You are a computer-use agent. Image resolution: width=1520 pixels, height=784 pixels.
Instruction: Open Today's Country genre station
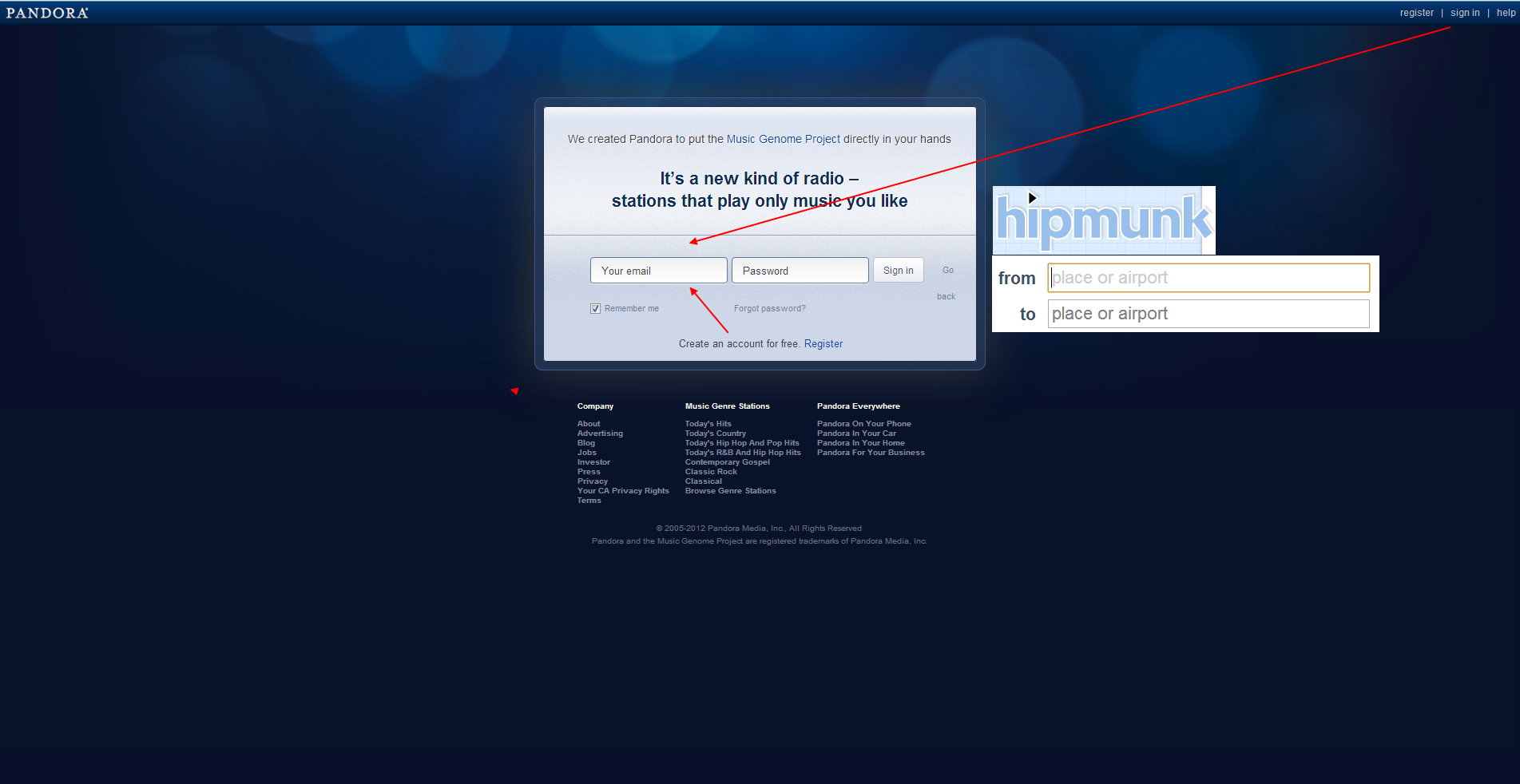(x=715, y=434)
